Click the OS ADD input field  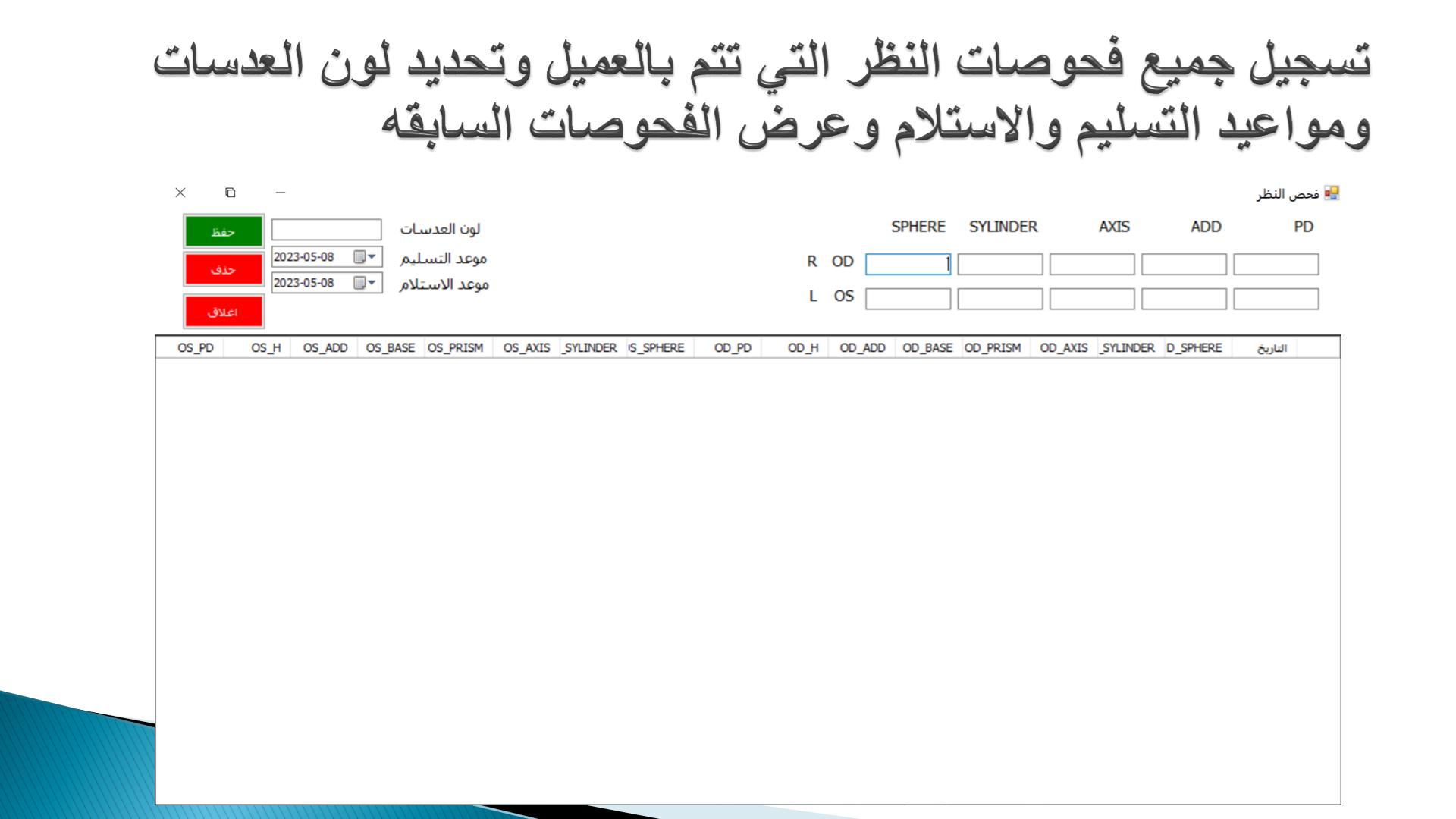coord(1183,299)
